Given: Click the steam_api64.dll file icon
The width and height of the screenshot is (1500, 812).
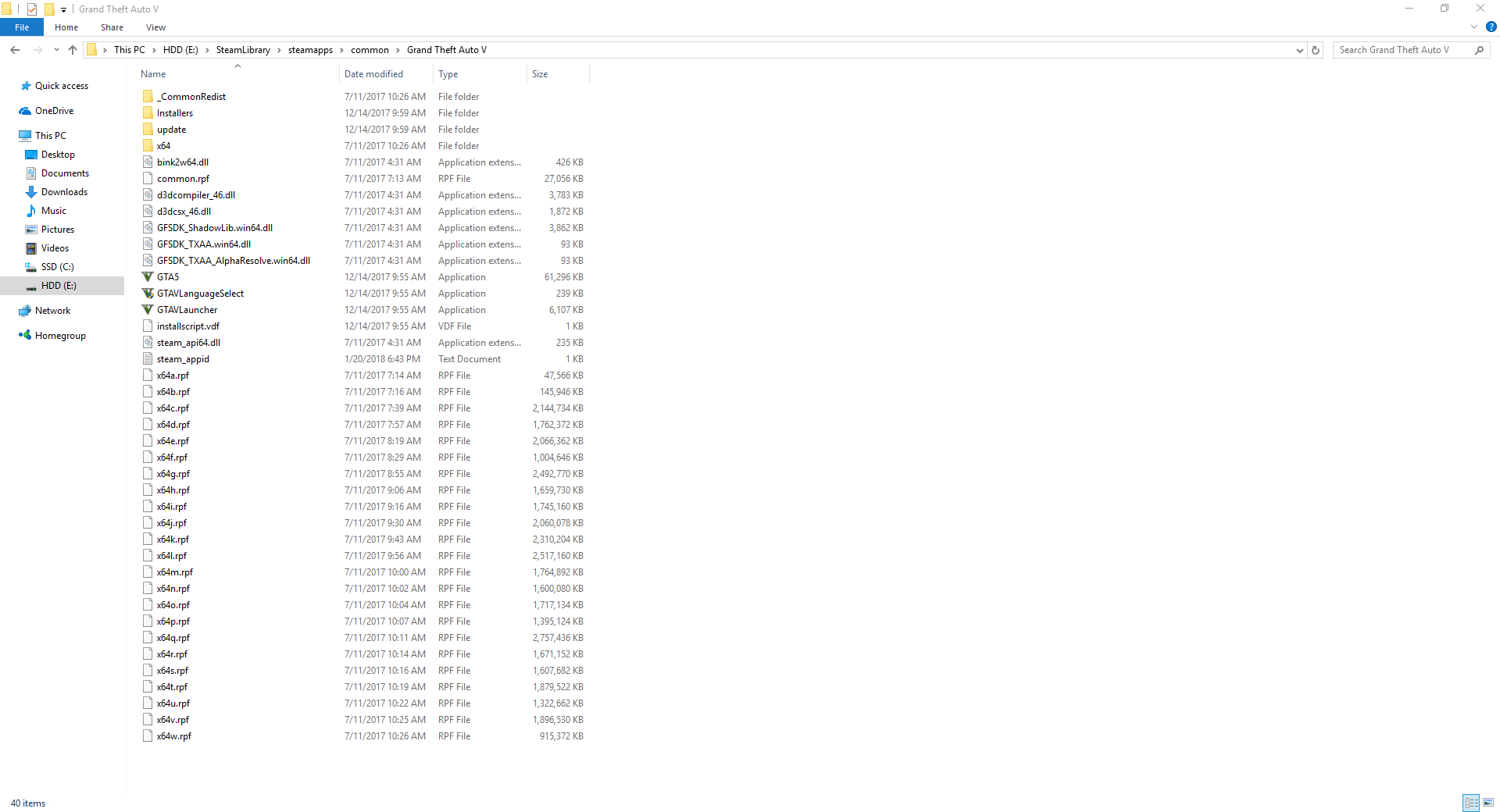Looking at the screenshot, I should pos(148,343).
